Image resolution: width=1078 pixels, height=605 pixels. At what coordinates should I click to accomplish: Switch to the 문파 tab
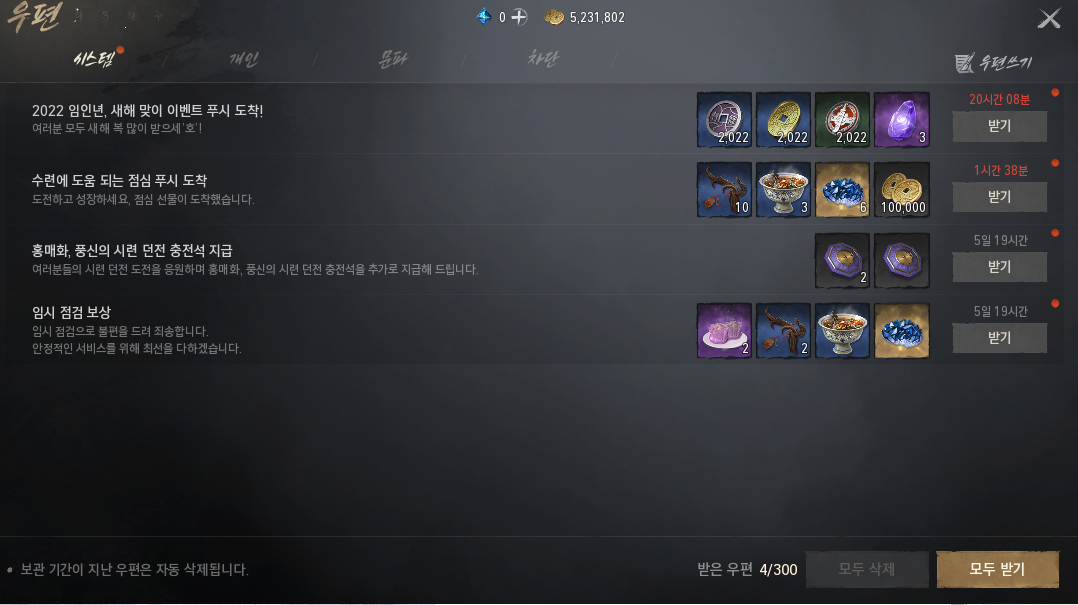(x=393, y=59)
